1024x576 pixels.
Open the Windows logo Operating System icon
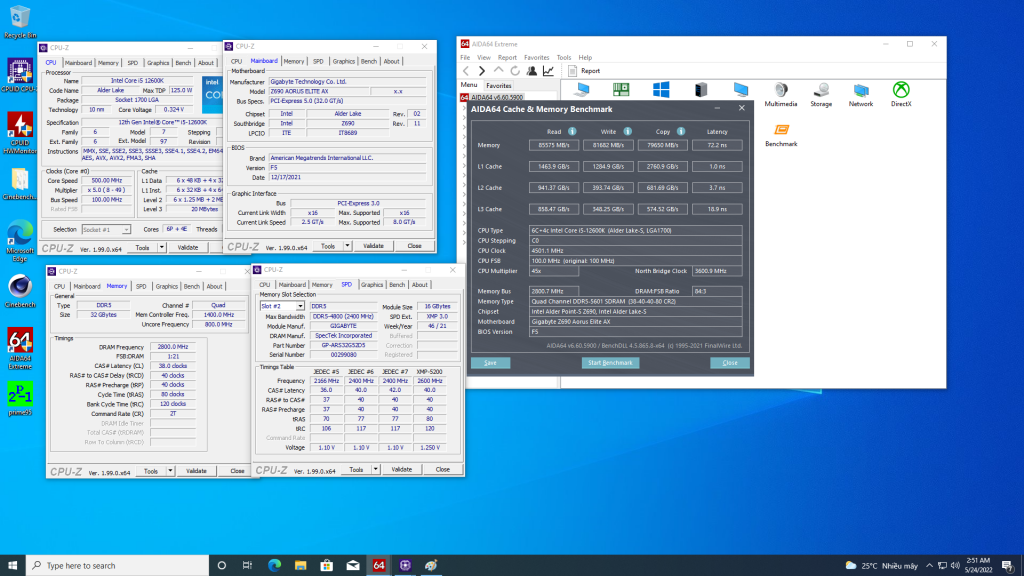pyautogui.click(x=661, y=90)
